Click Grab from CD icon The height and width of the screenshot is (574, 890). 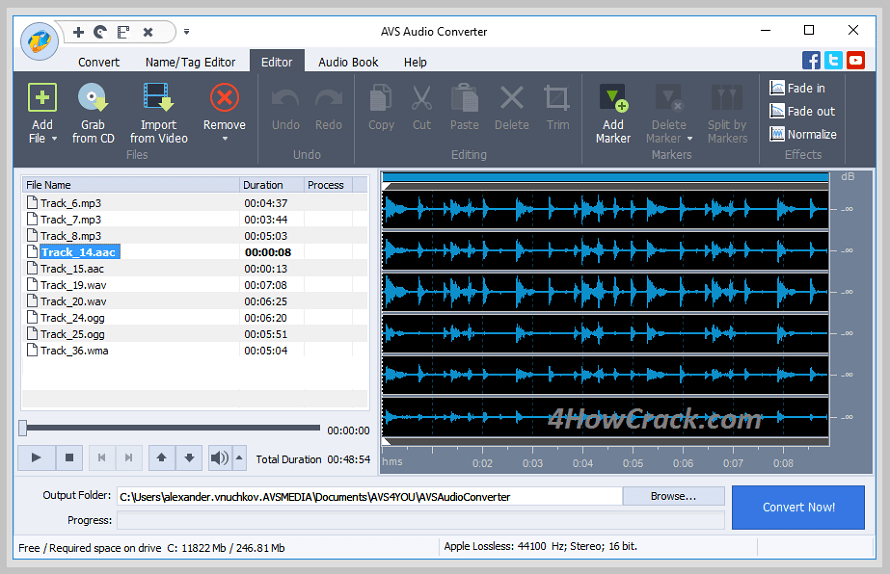(93, 98)
